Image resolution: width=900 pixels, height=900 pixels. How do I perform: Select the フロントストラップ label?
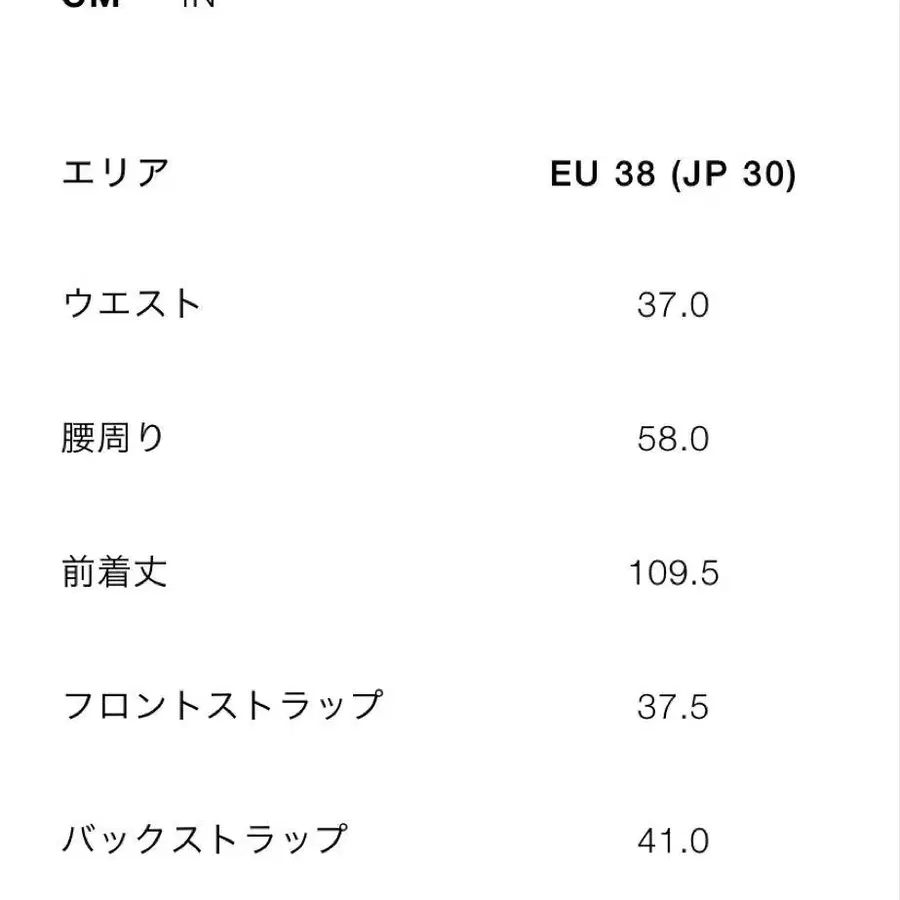222,706
